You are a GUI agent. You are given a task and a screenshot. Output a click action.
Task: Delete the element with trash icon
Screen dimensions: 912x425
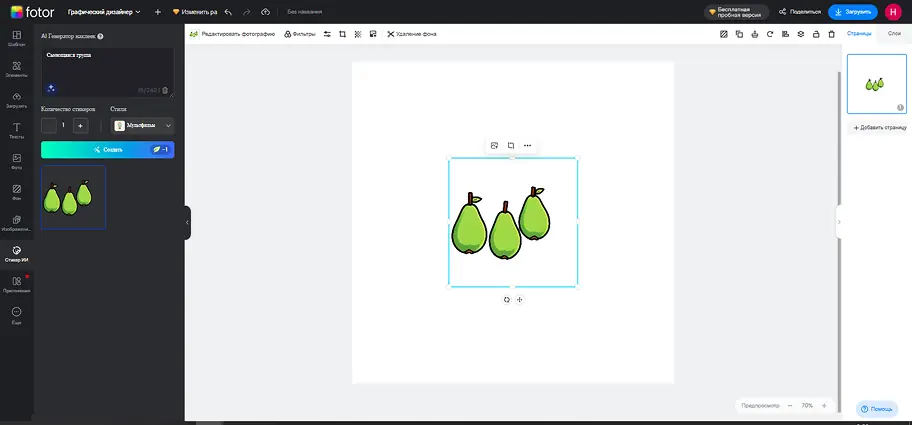[832, 34]
